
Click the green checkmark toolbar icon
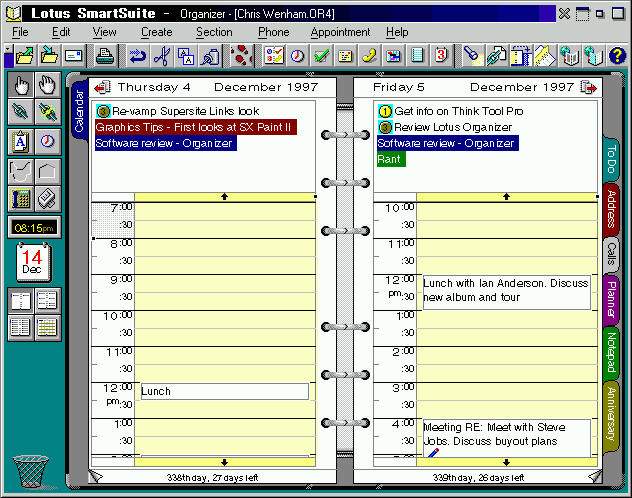click(x=322, y=56)
